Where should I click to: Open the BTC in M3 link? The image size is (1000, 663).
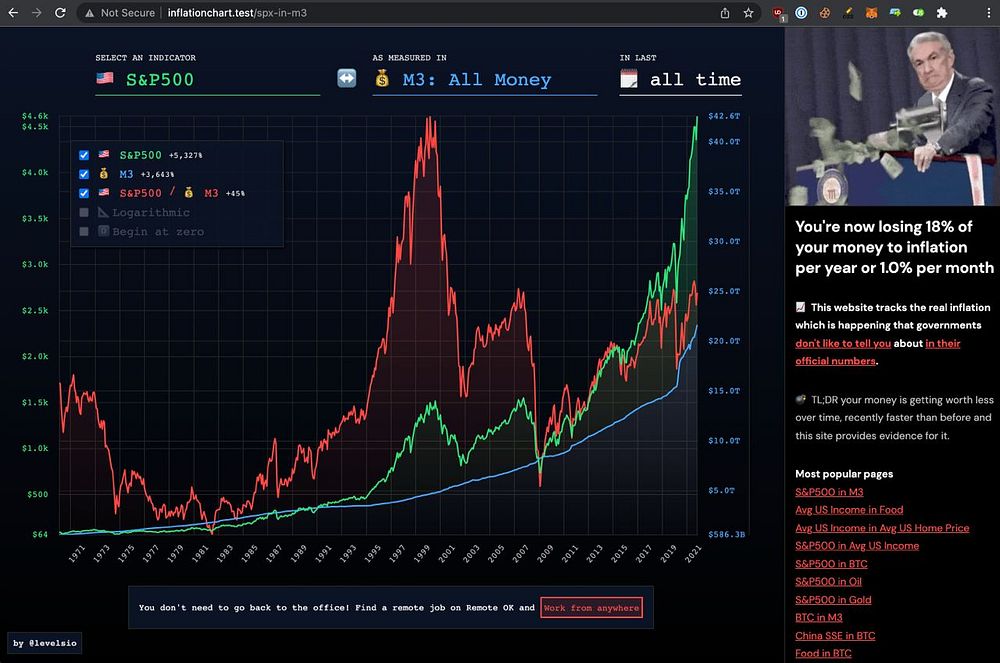click(819, 617)
